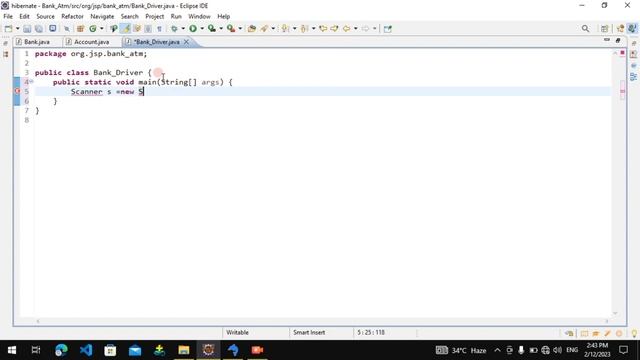The image size is (640, 360).
Task: Open the Back history dropdown arrow
Action: [356, 29]
